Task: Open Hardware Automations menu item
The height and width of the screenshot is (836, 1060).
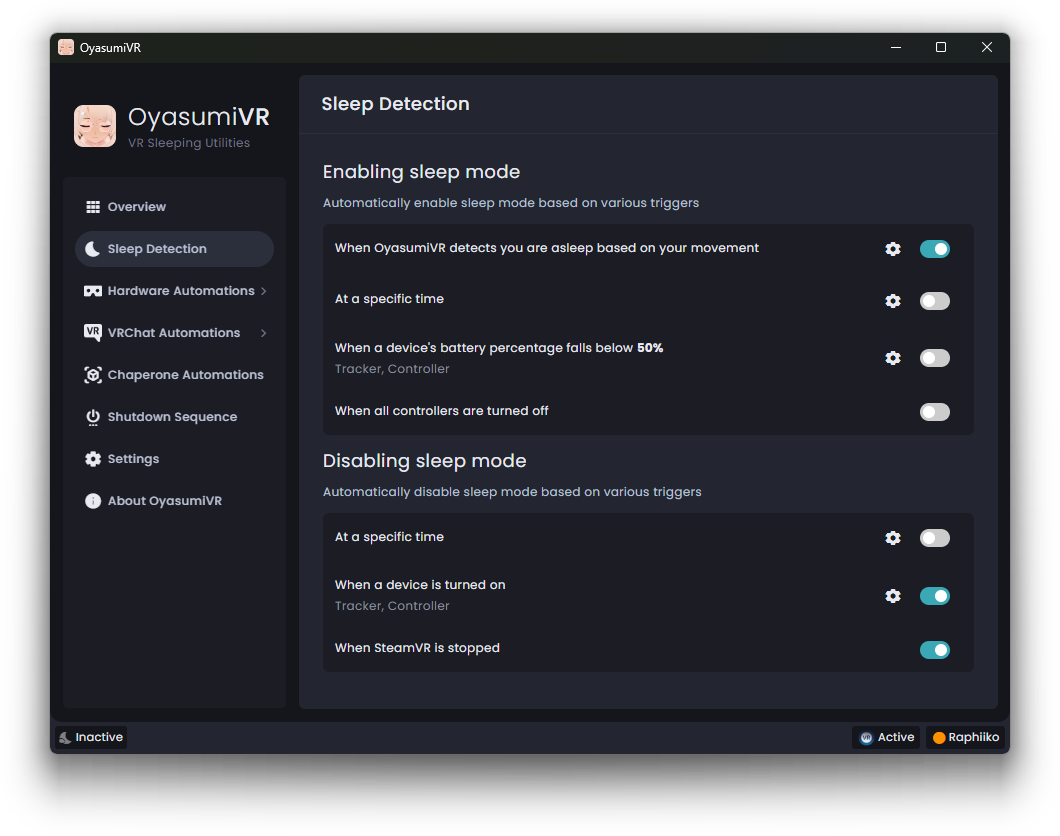Action: coord(174,291)
